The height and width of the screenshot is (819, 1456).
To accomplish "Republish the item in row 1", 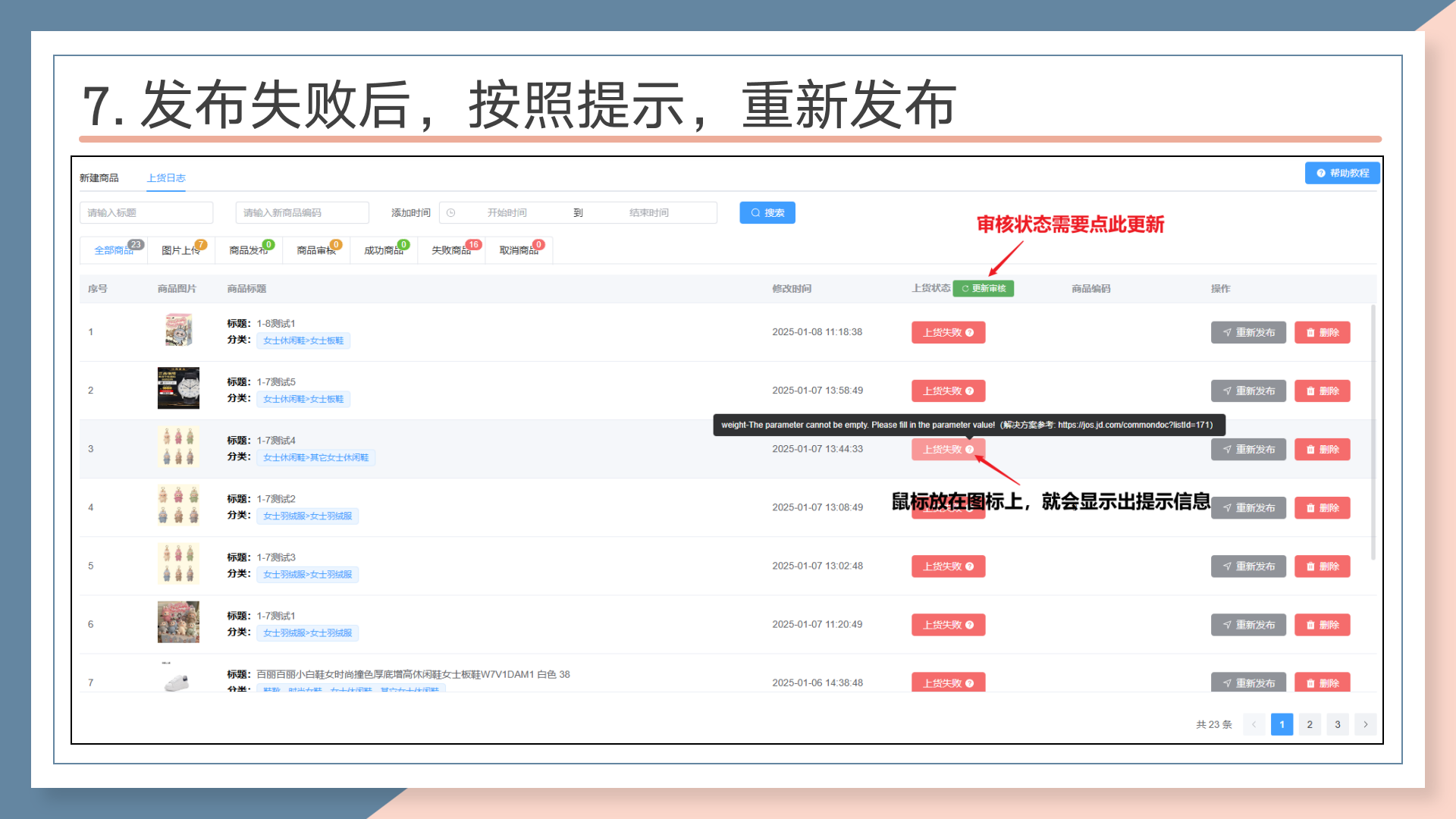I will (x=1247, y=333).
